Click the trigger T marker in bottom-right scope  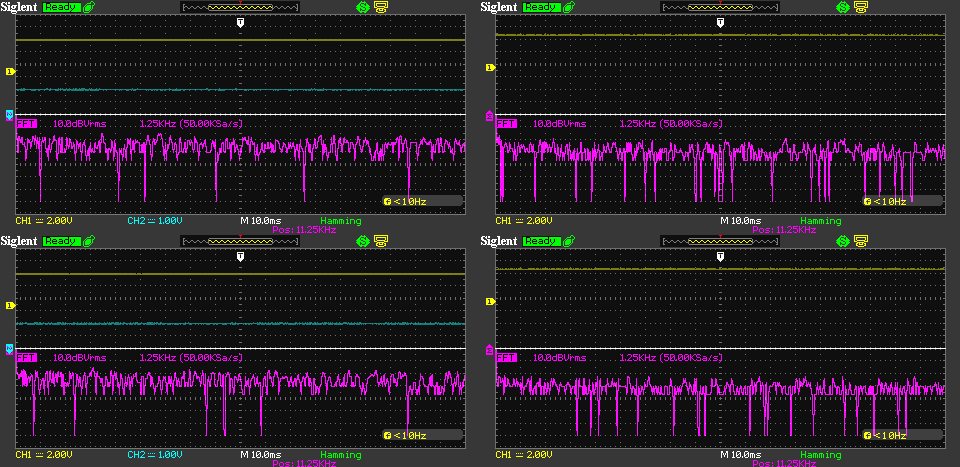720,257
